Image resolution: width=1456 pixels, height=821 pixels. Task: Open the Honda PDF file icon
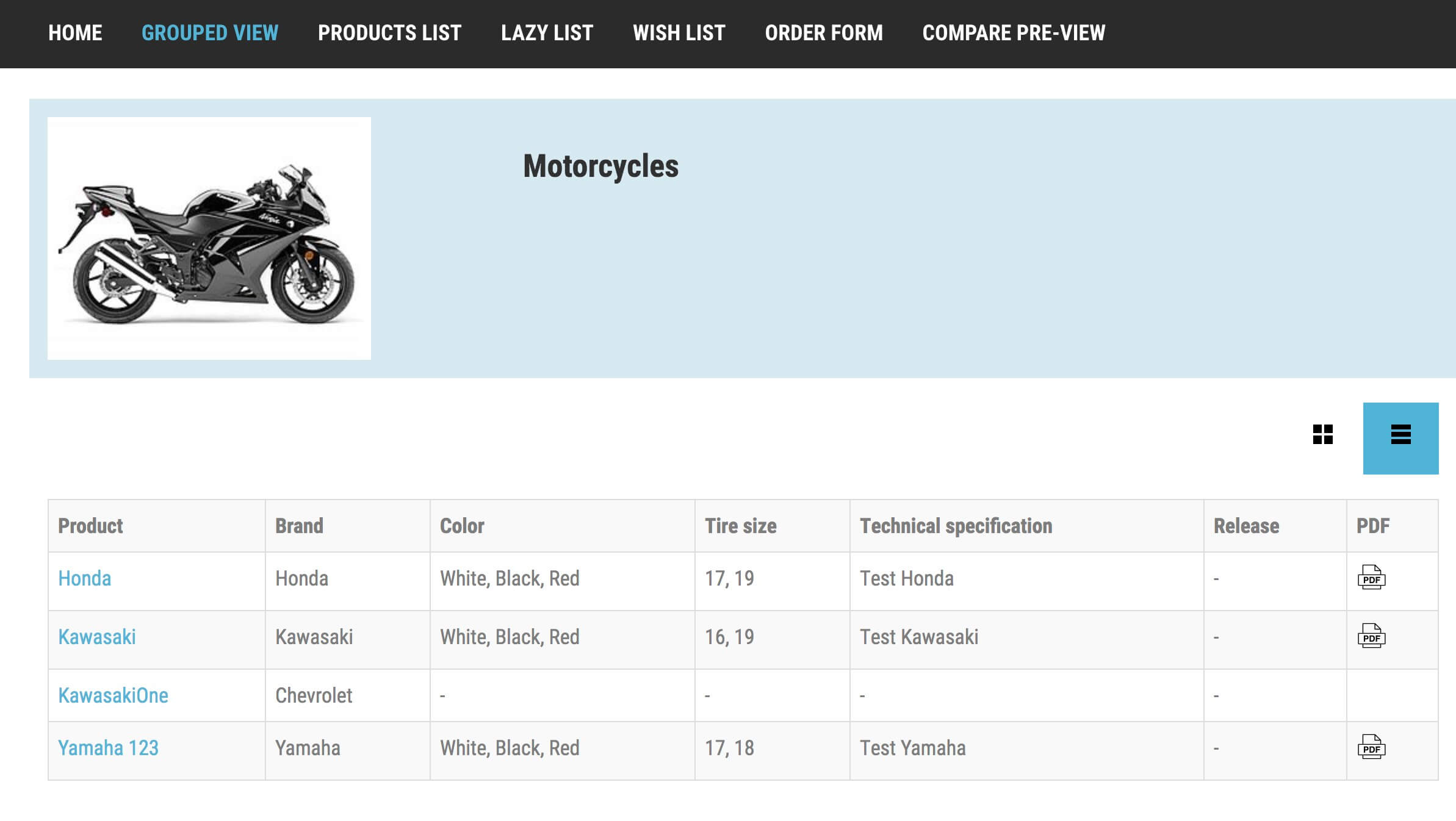pyautogui.click(x=1371, y=577)
